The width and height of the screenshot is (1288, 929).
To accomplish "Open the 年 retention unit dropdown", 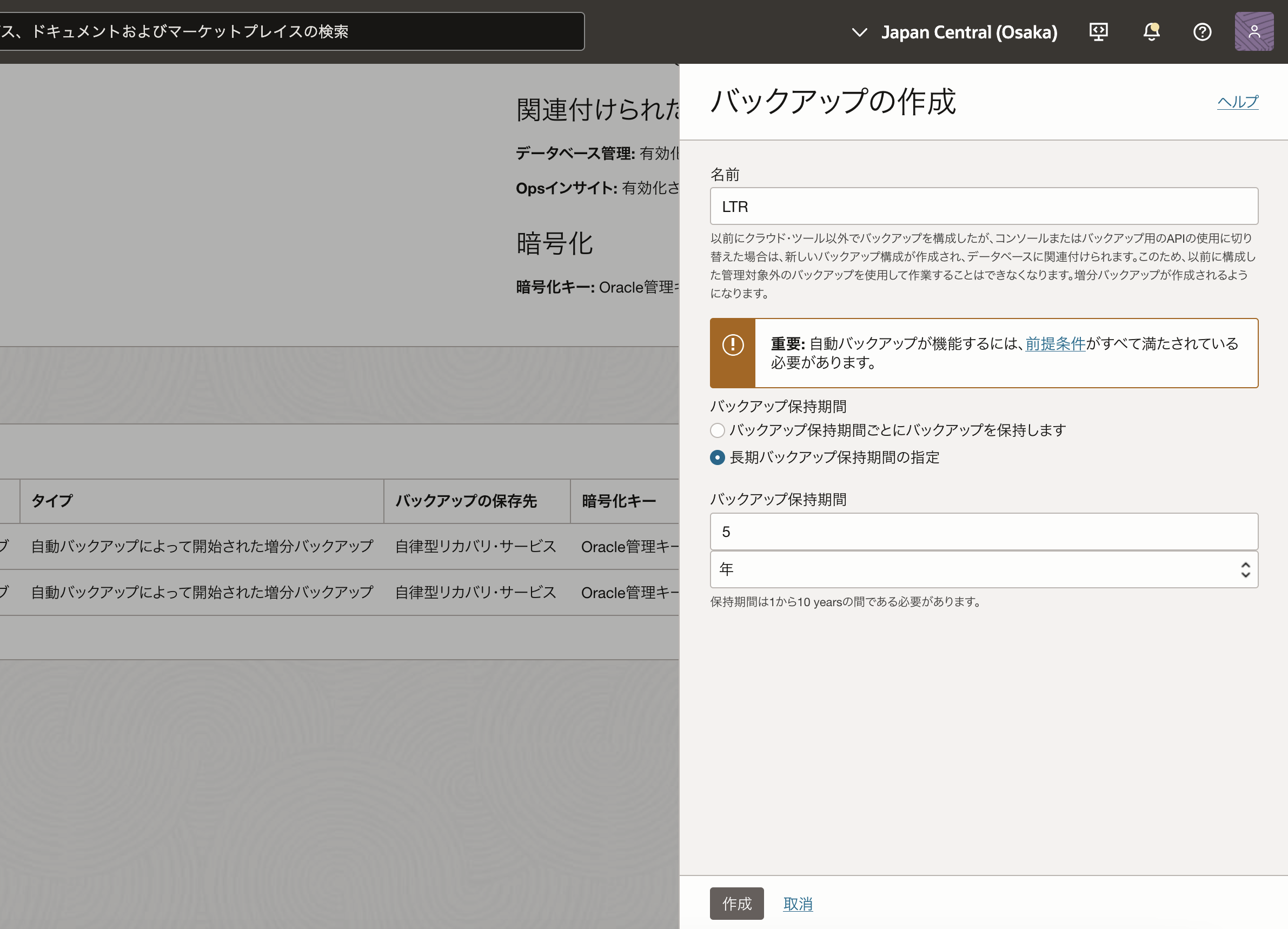I will click(x=977, y=569).
